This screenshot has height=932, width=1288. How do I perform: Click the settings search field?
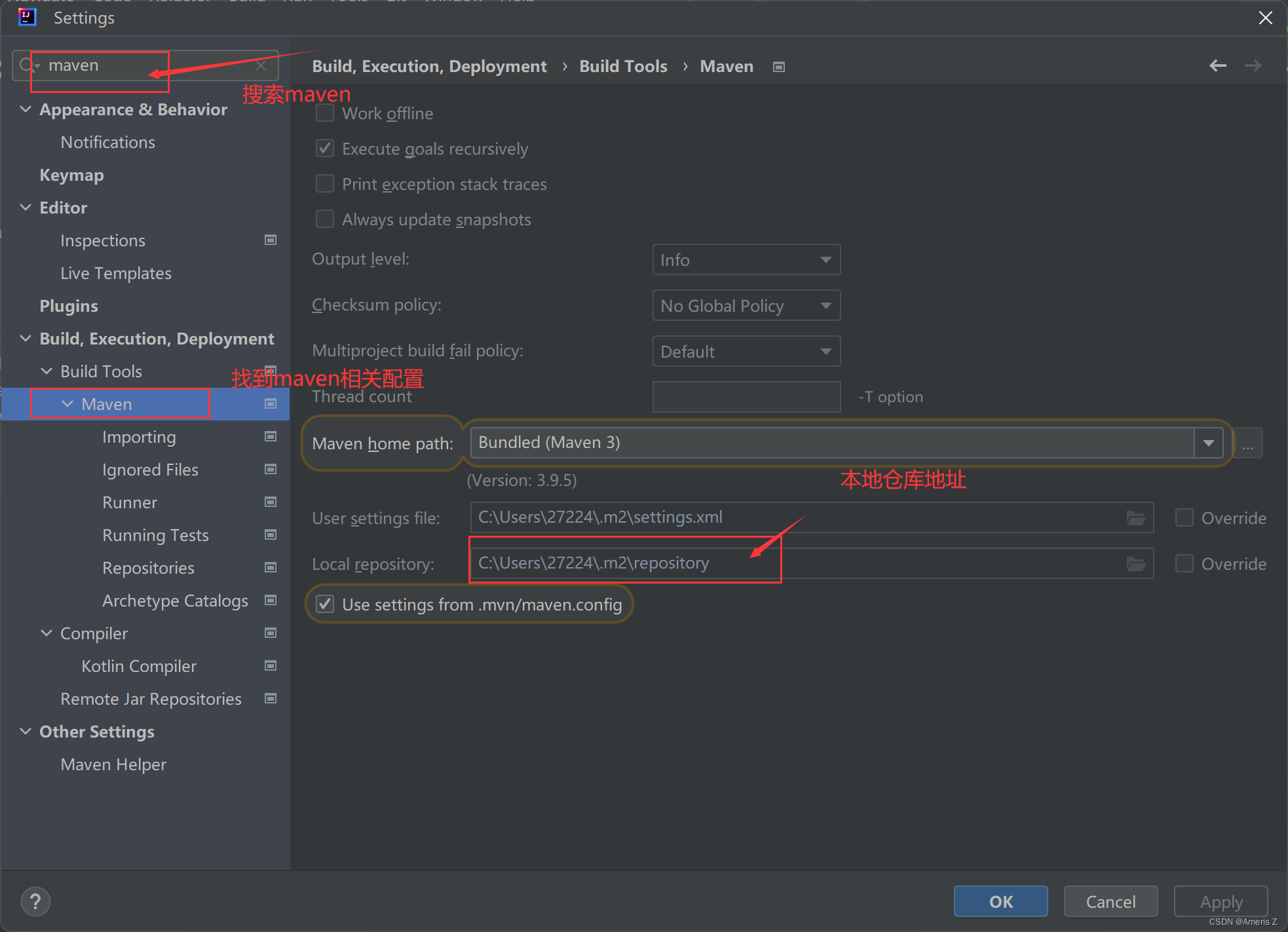[x=145, y=65]
